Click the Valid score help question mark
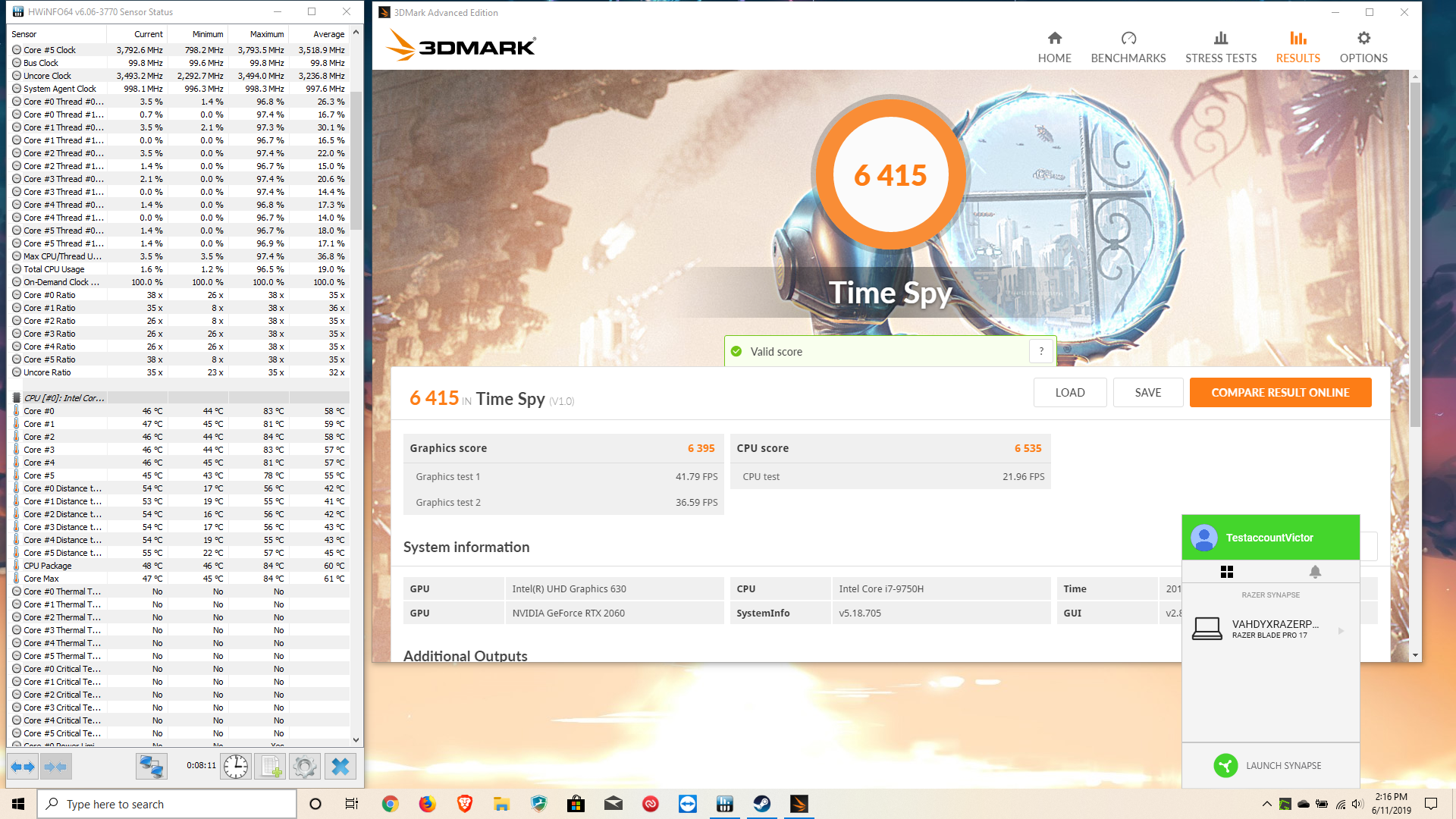Screen dimensions: 1456x819 [x=1041, y=351]
